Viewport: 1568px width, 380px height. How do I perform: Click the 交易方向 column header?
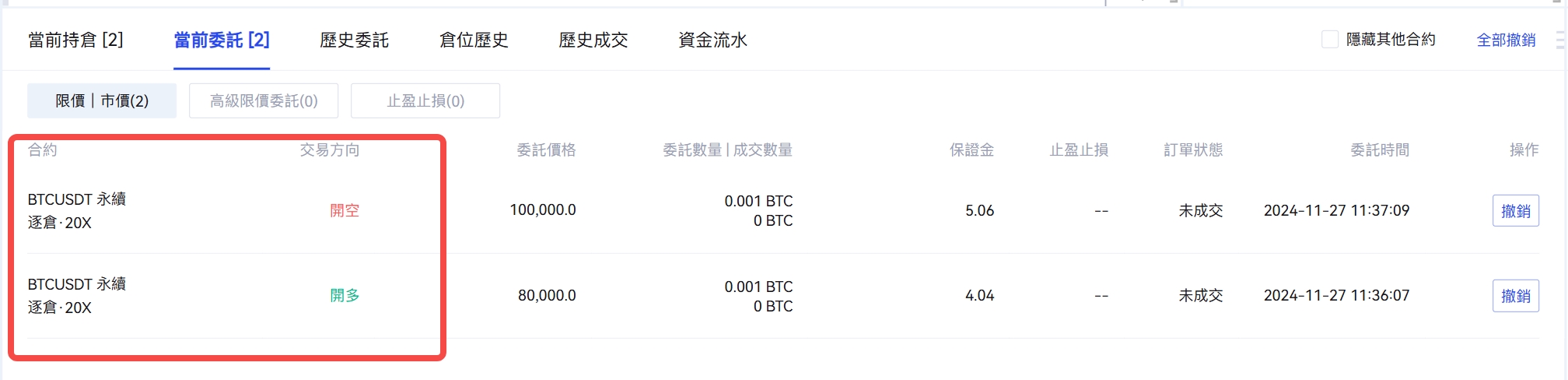330,150
